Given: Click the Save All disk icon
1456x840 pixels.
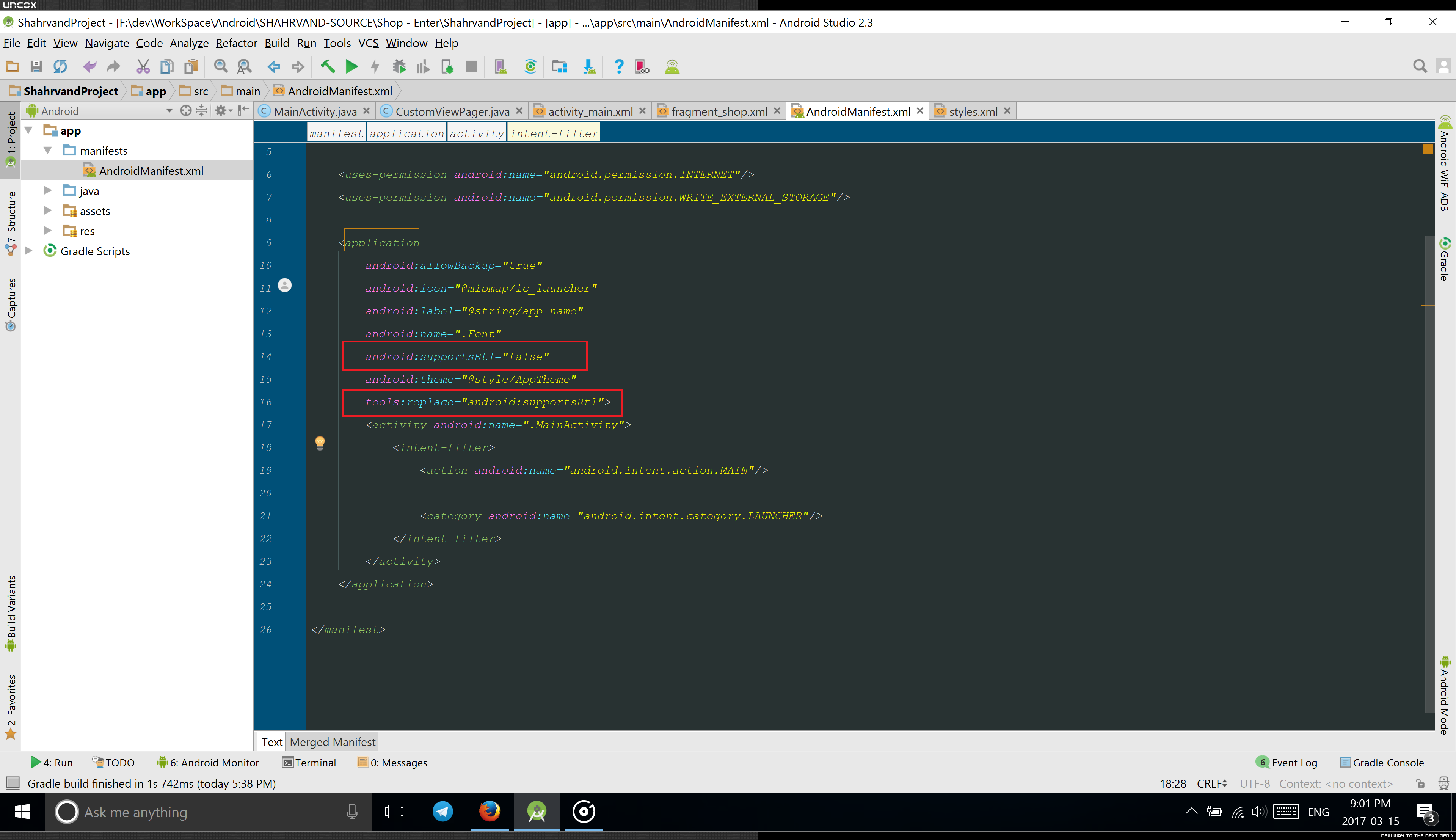Looking at the screenshot, I should coord(36,67).
